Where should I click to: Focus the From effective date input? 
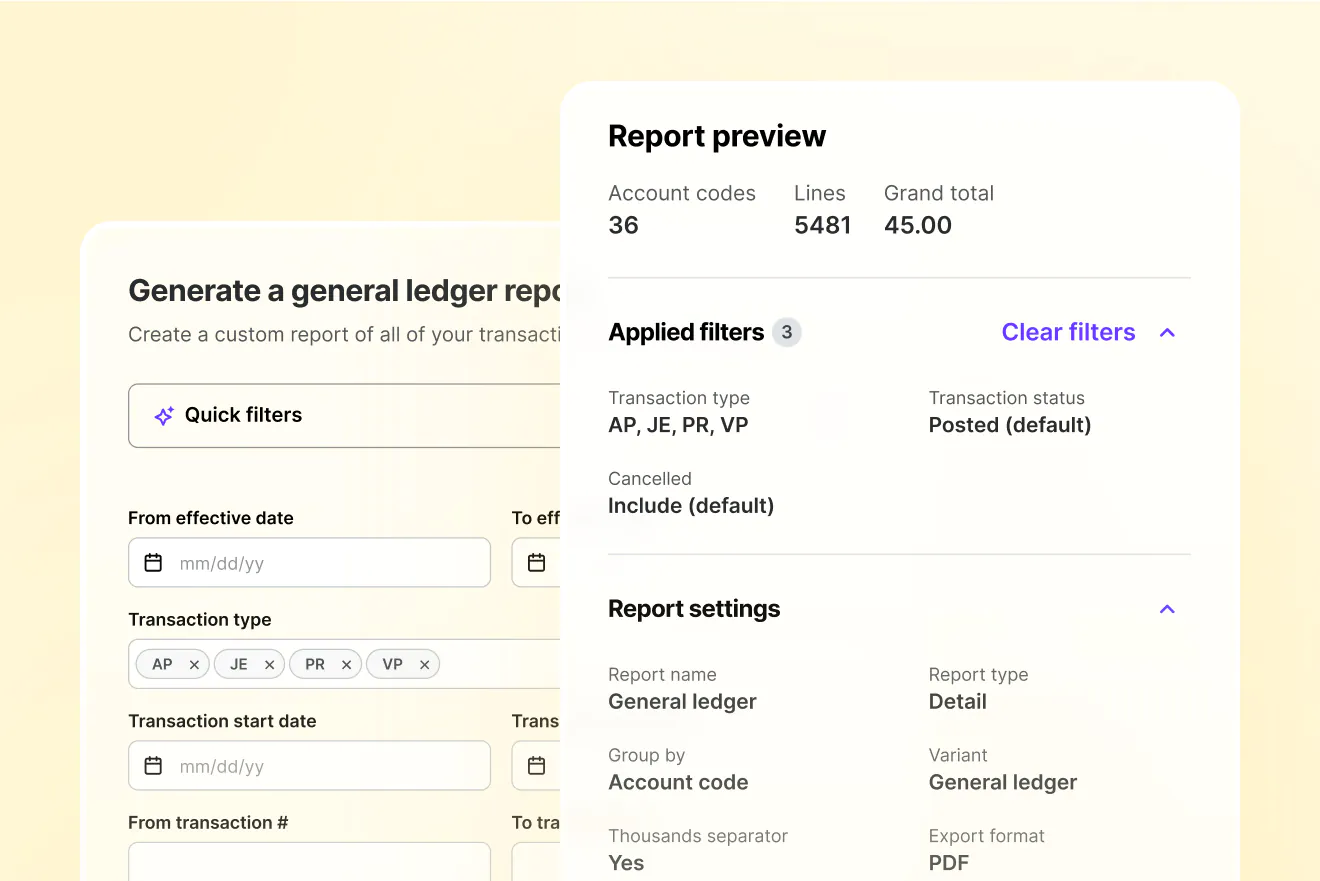[309, 563]
